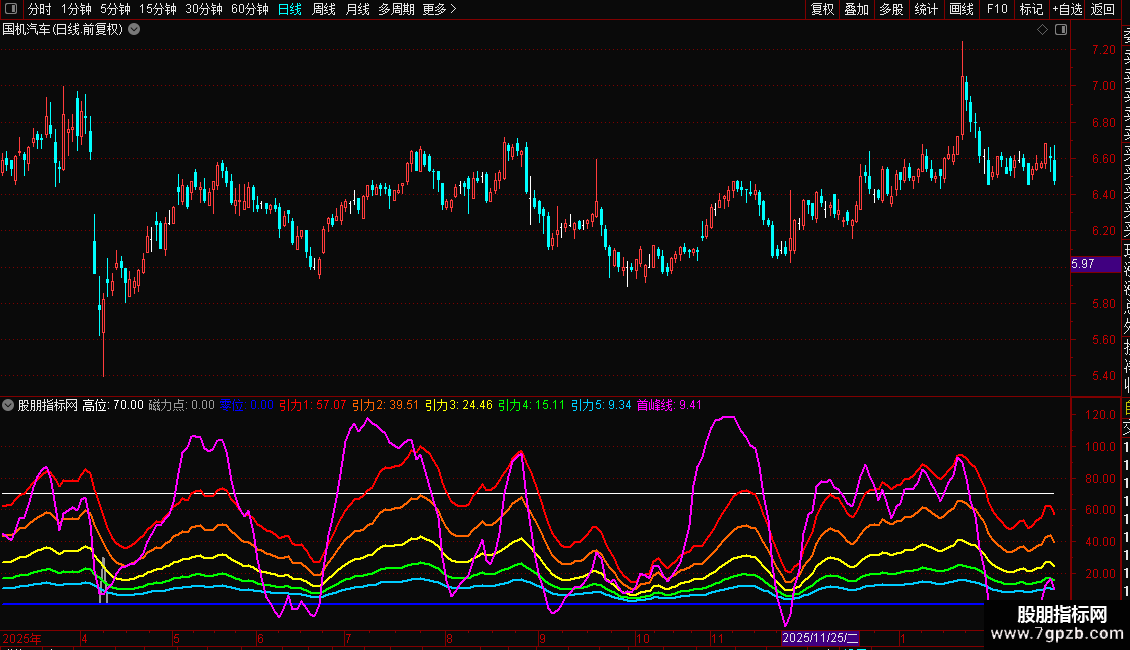Open the stock title dropdown arrow
Viewport: 1130px width, 650px height.
click(134, 29)
